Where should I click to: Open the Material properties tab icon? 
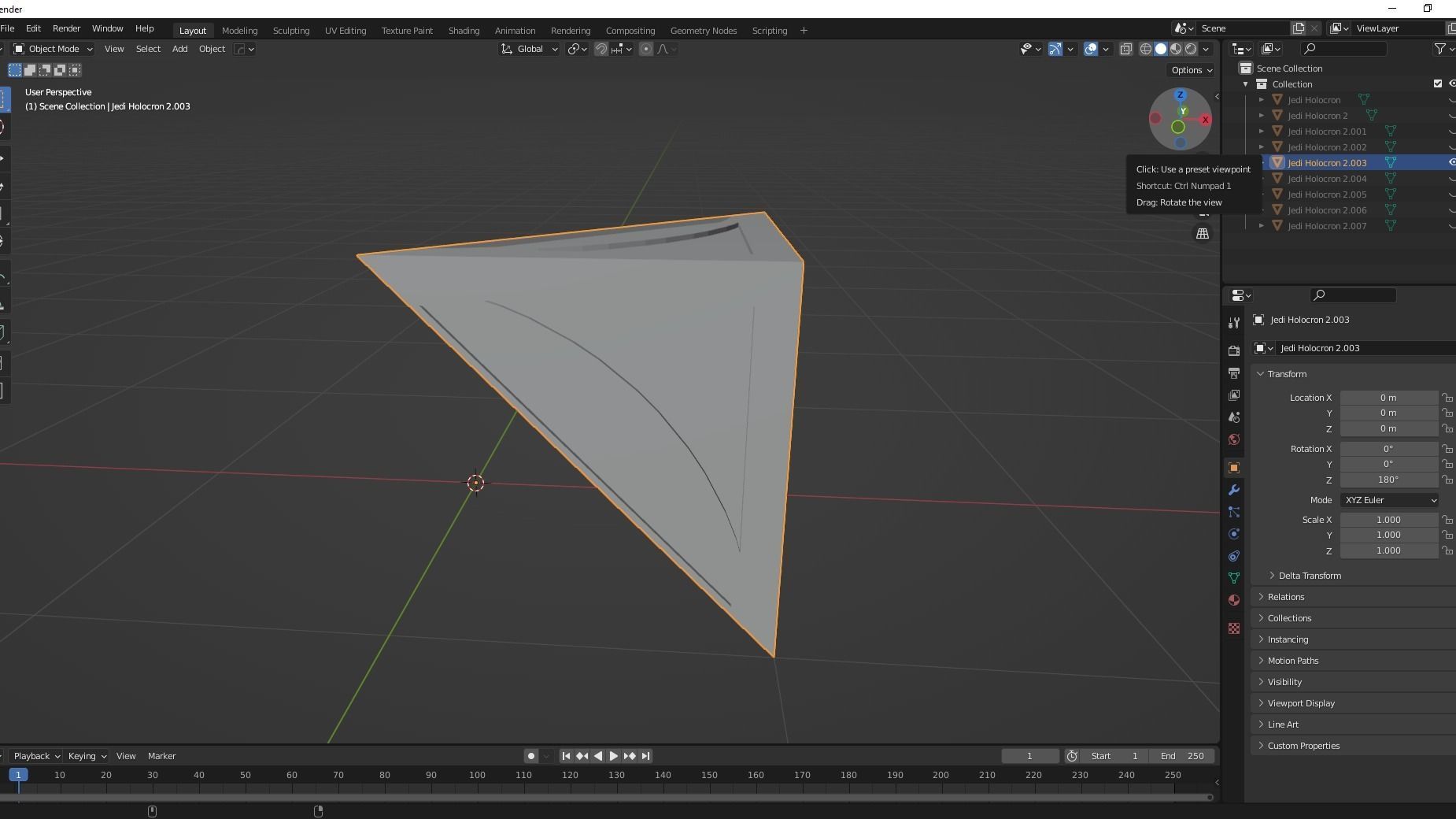[1234, 600]
